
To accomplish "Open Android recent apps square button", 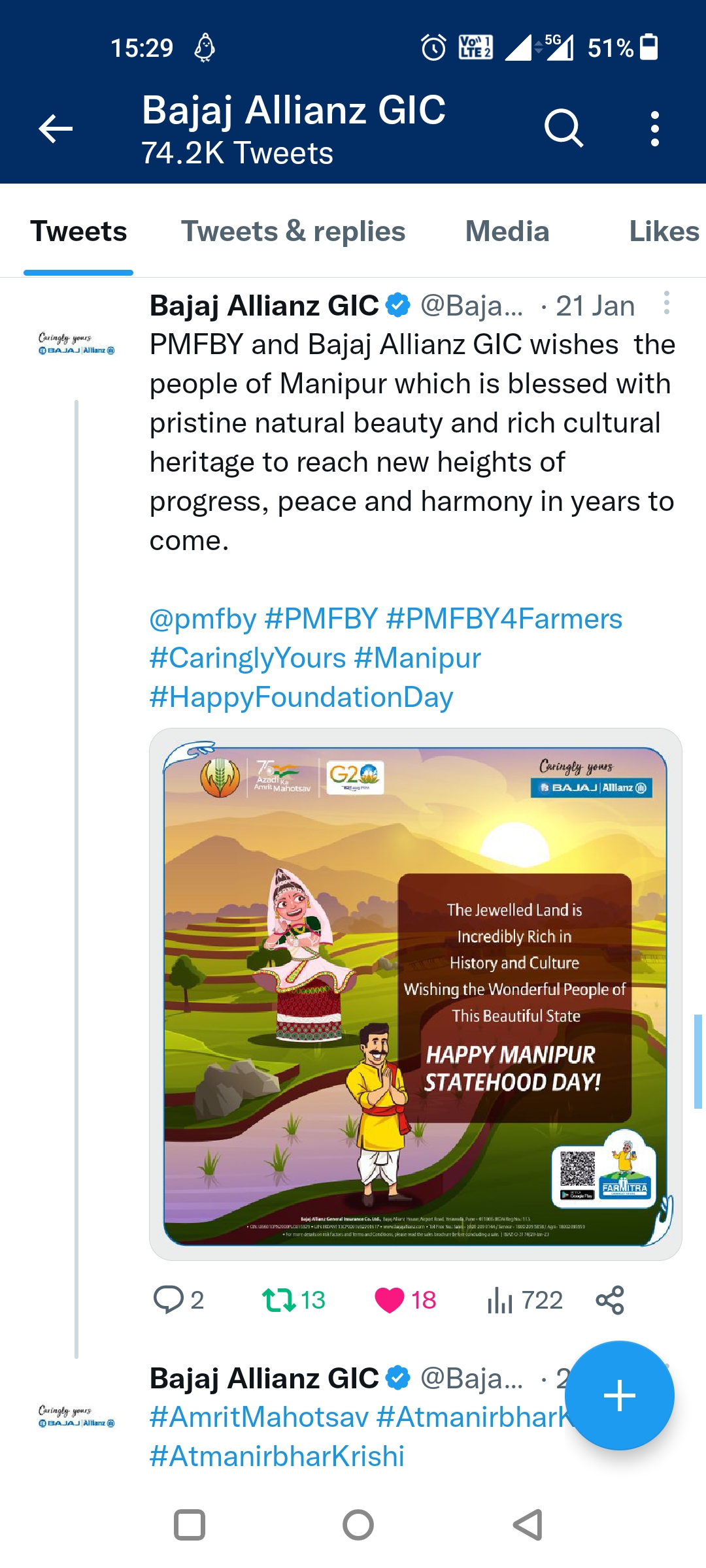I will click(x=190, y=1525).
